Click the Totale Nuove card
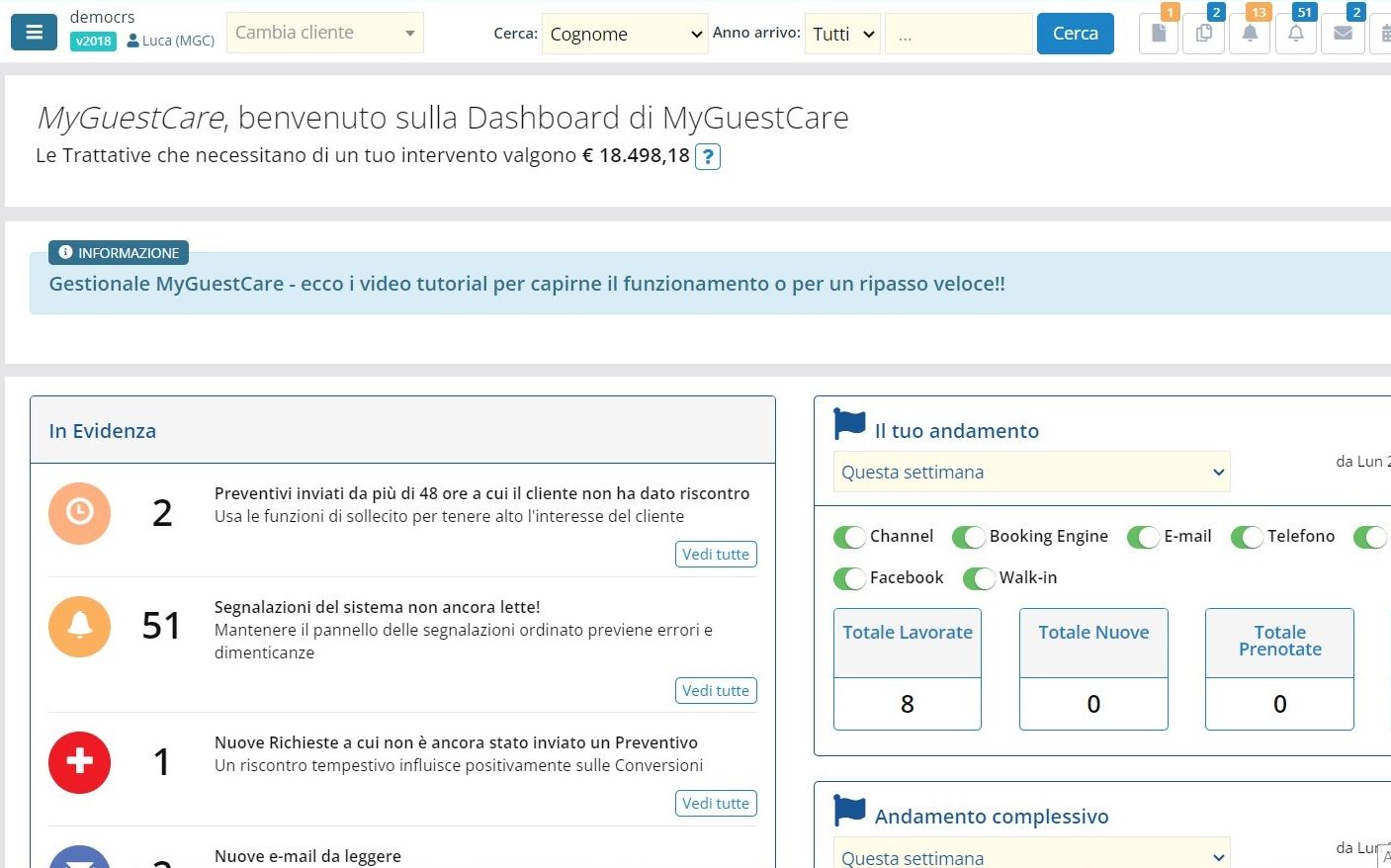Screen dimensions: 1391x868 click(x=1093, y=669)
